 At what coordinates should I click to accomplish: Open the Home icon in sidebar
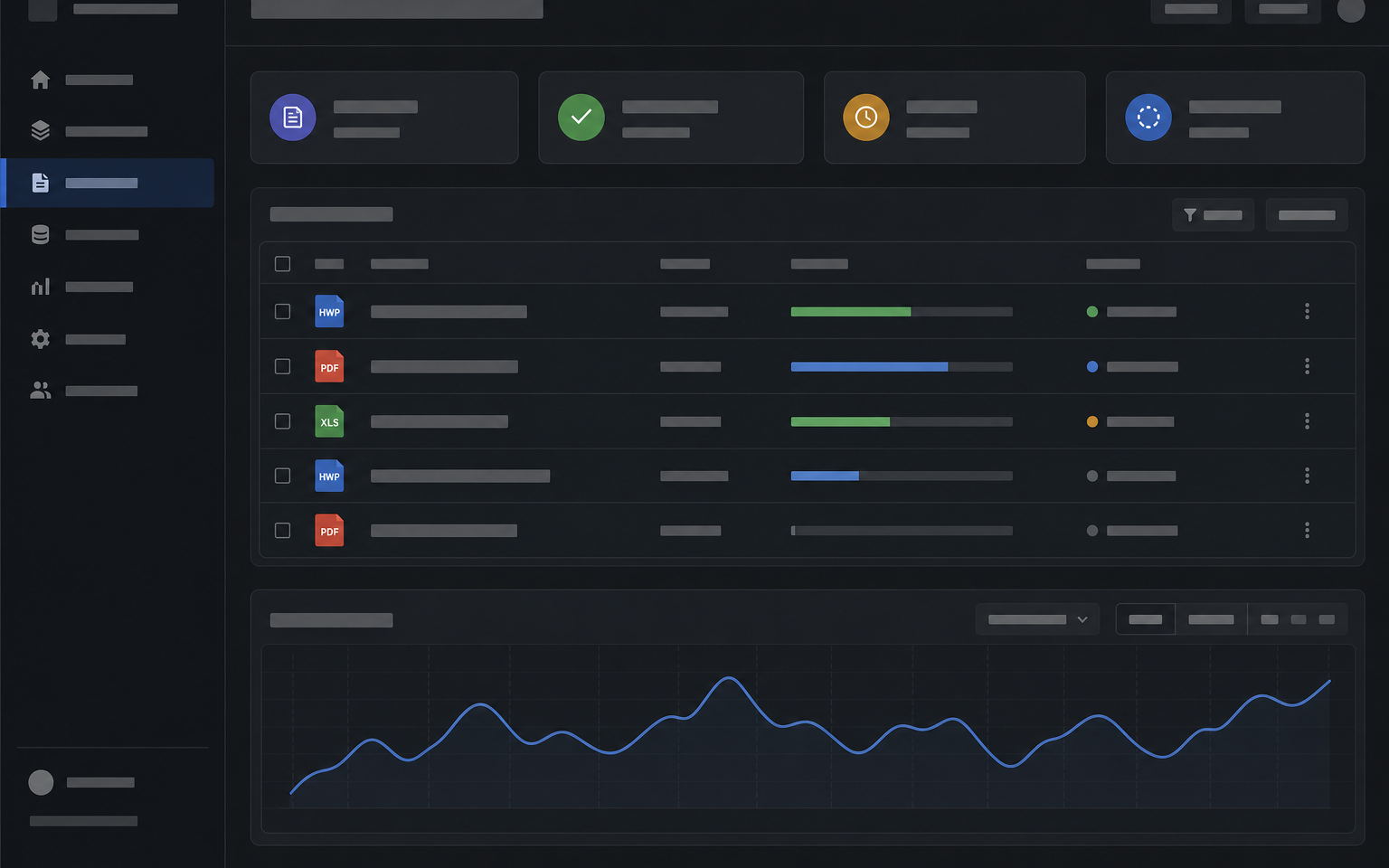[40, 80]
